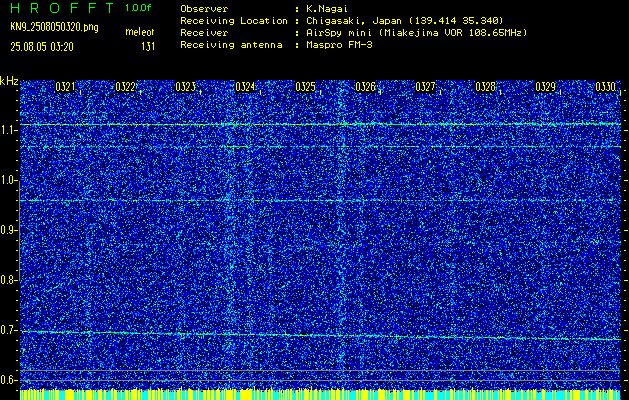Viewport: 629px width, 400px height.
Task: Click the 1.0 frequency axis label
Action: 8,180
